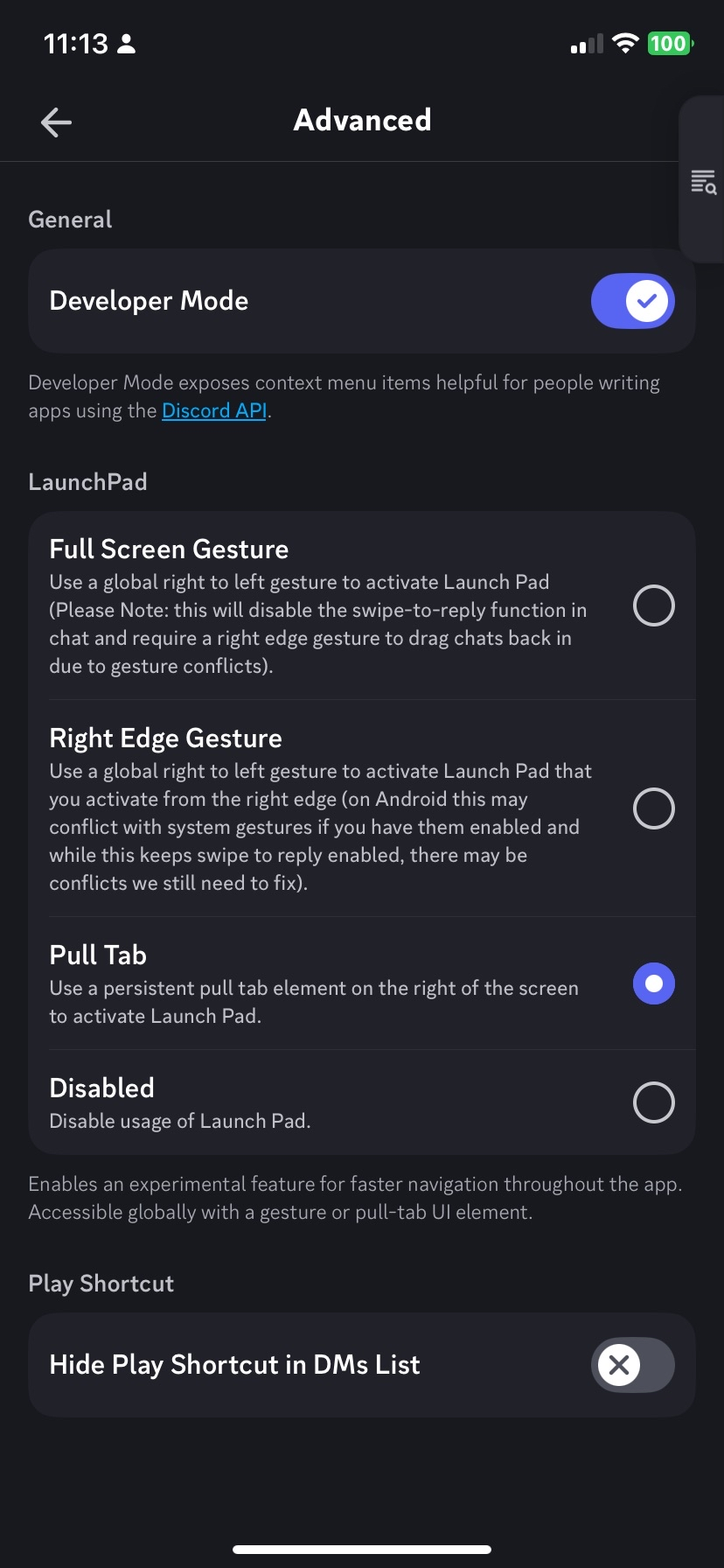Viewport: 724px width, 1568px height.
Task: Tap the Disabled option title text
Action: pos(101,1088)
